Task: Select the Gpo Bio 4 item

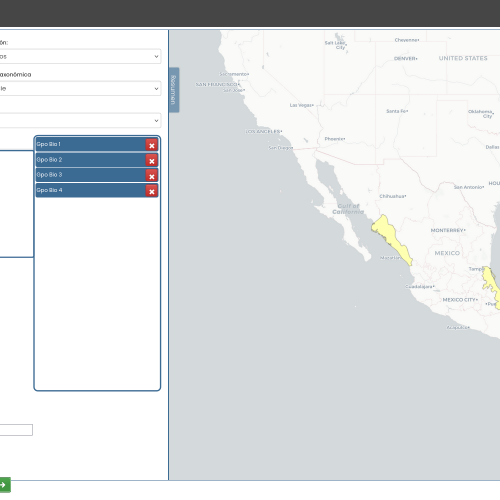Action: (x=90, y=190)
